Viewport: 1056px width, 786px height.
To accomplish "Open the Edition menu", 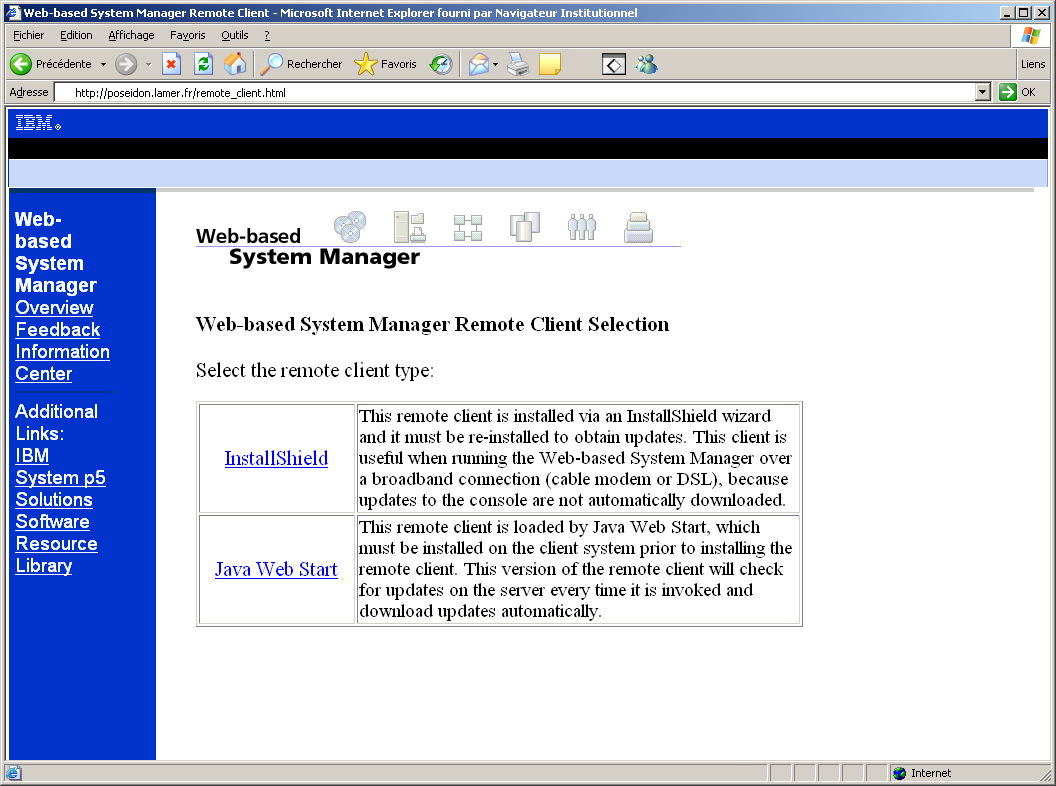I will tap(76, 35).
